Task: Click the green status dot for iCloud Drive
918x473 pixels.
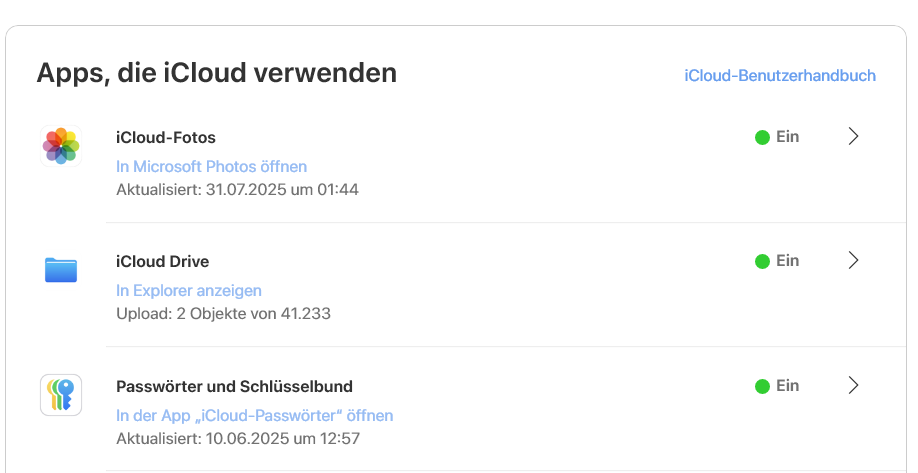Action: (762, 261)
